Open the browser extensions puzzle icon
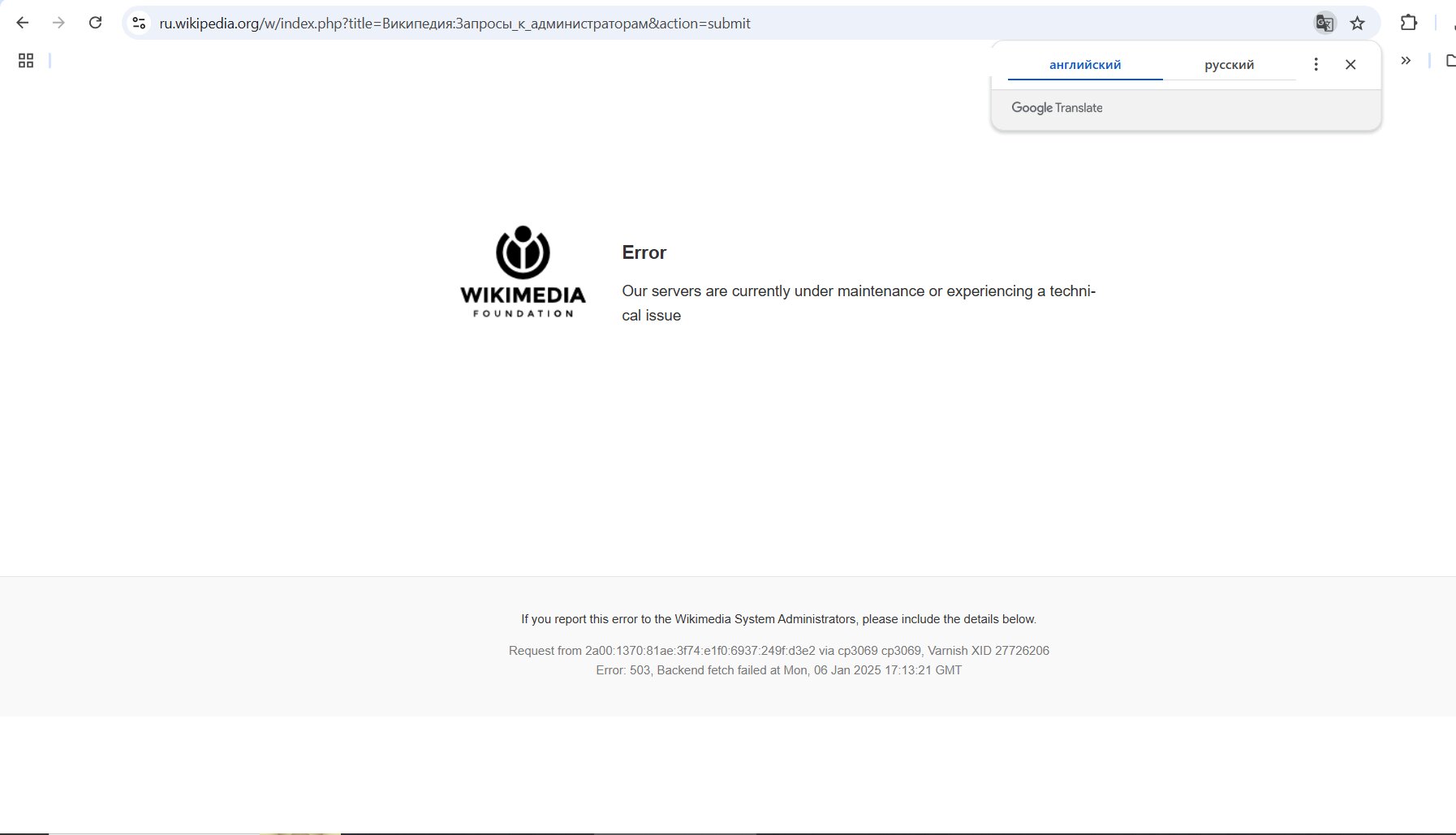1456x835 pixels. (1409, 23)
